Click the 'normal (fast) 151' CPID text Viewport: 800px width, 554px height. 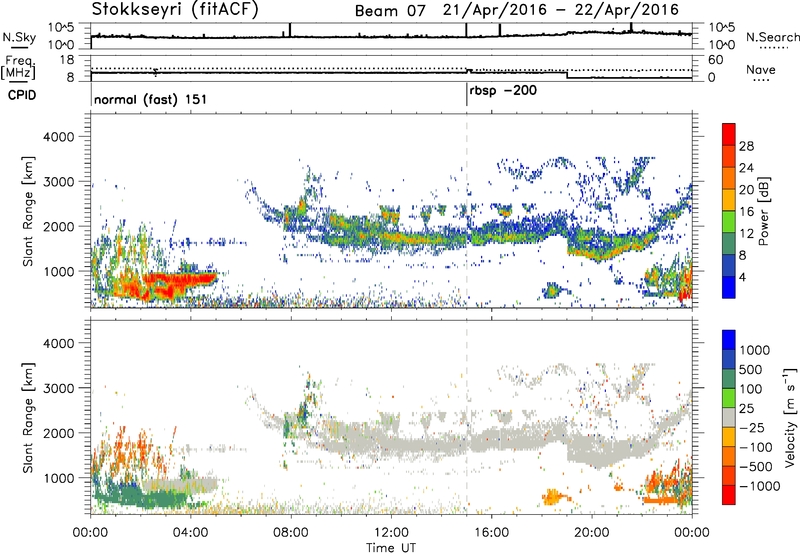tap(151, 99)
